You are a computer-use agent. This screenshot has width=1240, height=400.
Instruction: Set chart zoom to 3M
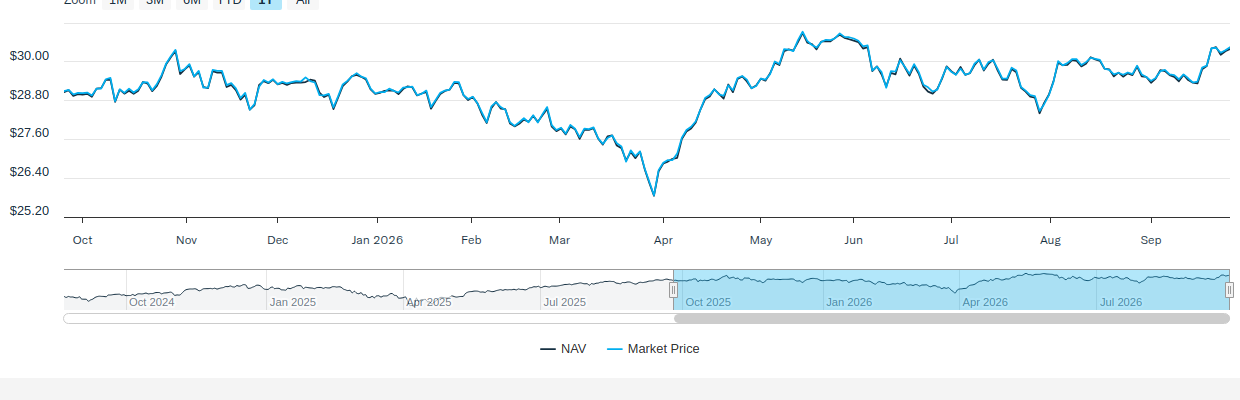(x=155, y=3)
